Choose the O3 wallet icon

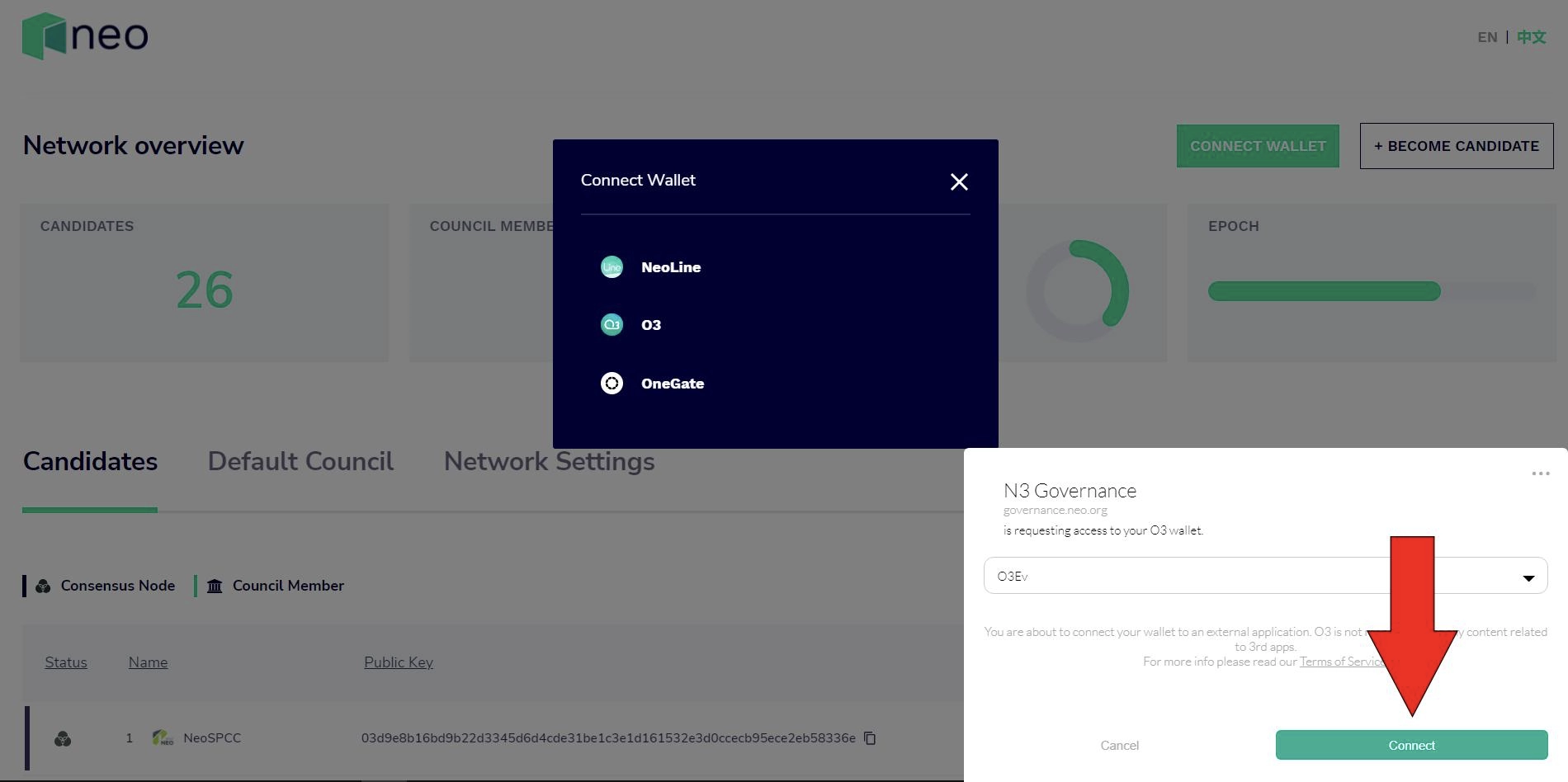click(612, 324)
